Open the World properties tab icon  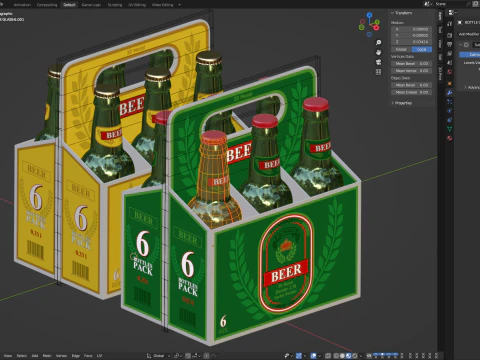[450, 71]
